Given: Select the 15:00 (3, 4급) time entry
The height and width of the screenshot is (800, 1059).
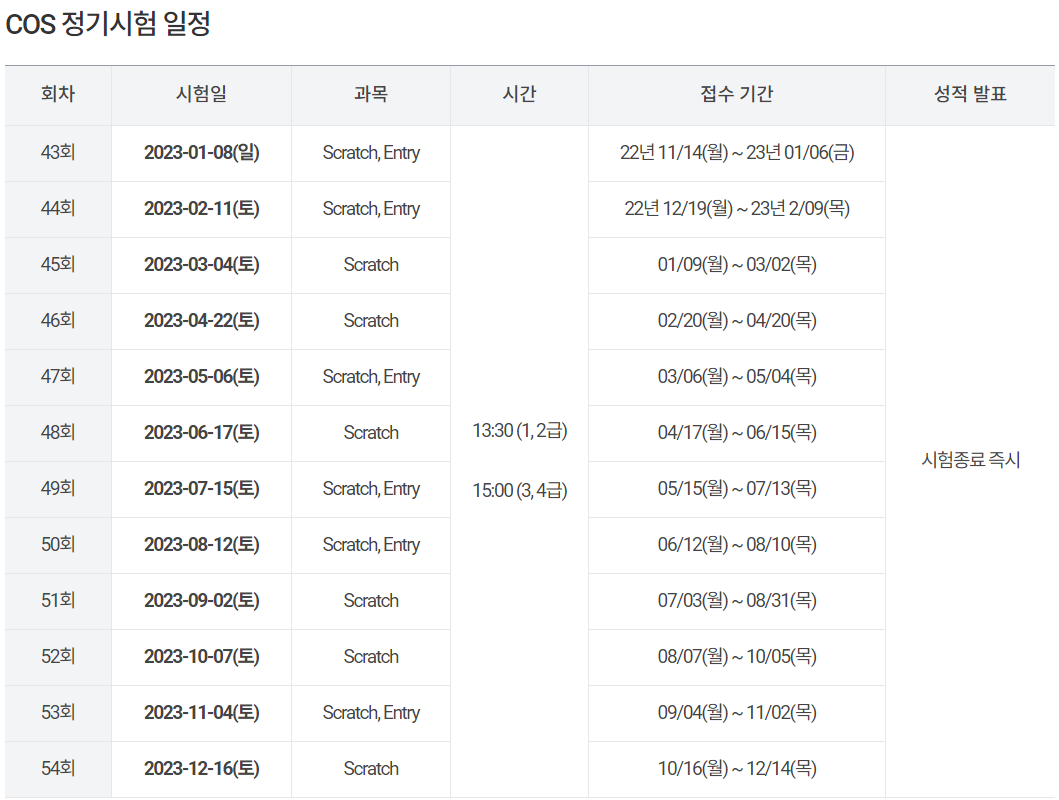Looking at the screenshot, I should point(518,489).
